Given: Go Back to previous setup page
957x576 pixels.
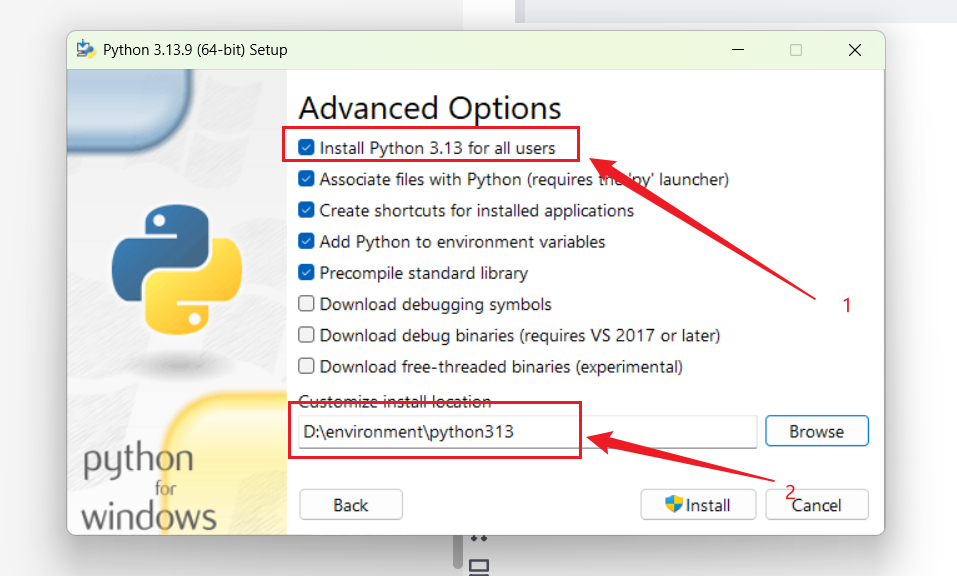Looking at the screenshot, I should click(x=350, y=505).
